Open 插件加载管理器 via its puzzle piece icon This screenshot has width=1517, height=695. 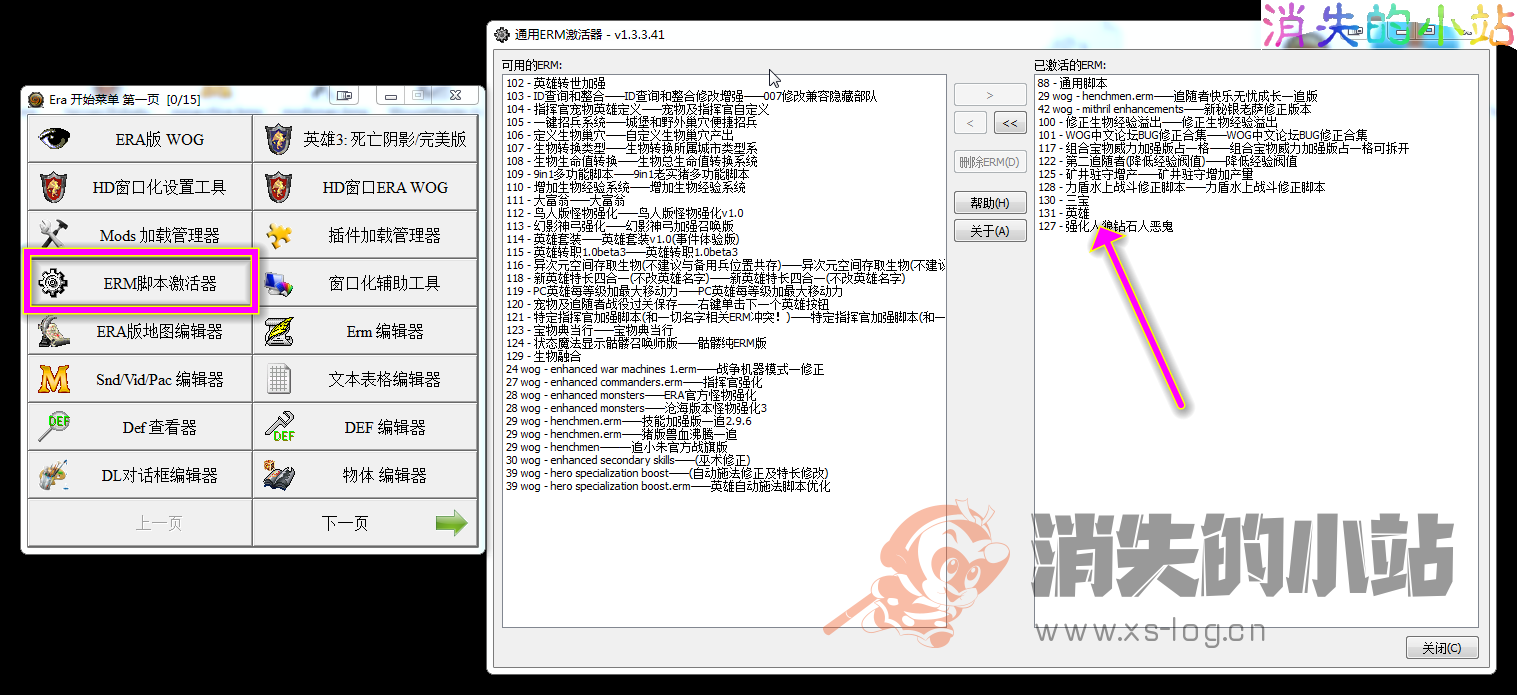point(279,235)
